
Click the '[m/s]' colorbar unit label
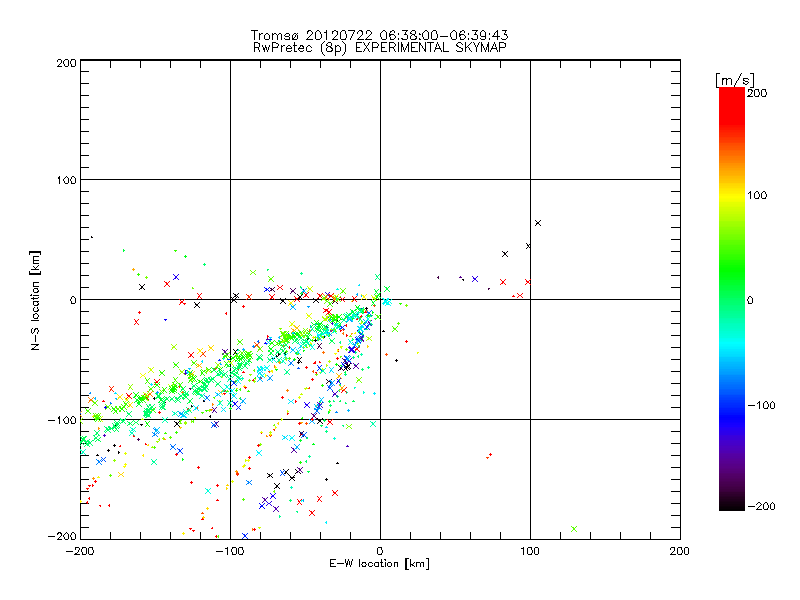click(x=735, y=80)
